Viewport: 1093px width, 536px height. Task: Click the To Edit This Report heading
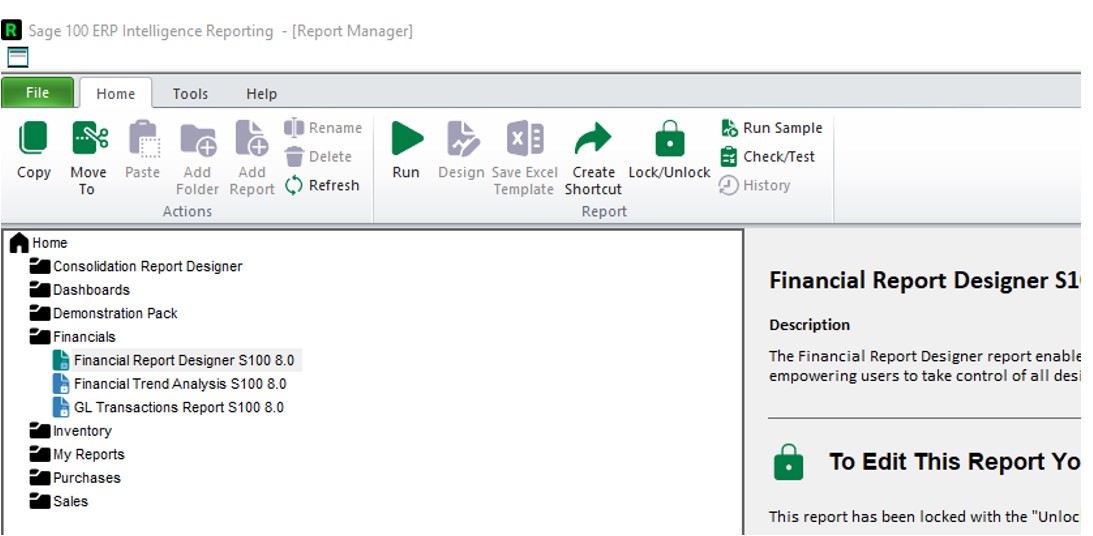(x=954, y=461)
